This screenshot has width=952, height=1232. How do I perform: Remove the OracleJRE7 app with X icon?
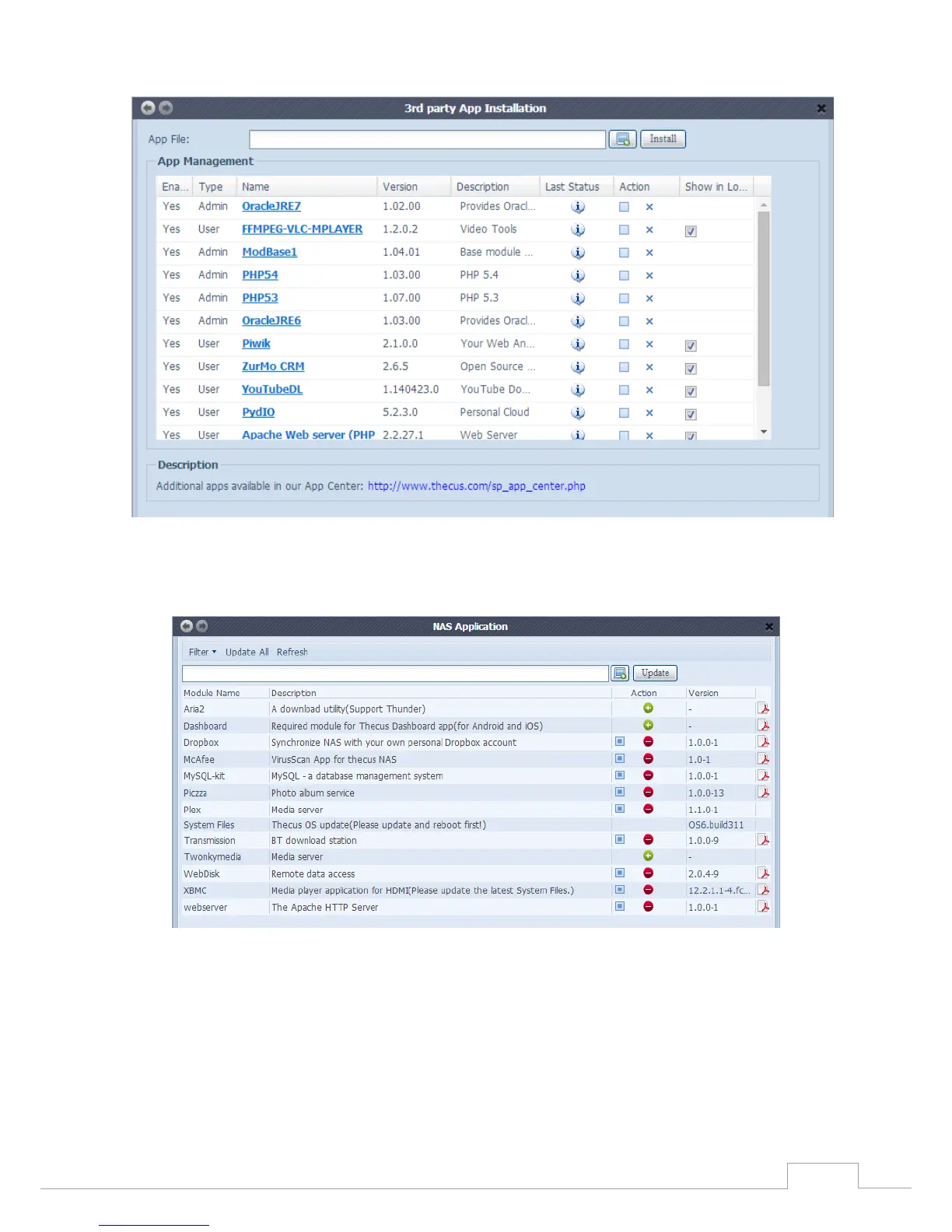[649, 207]
